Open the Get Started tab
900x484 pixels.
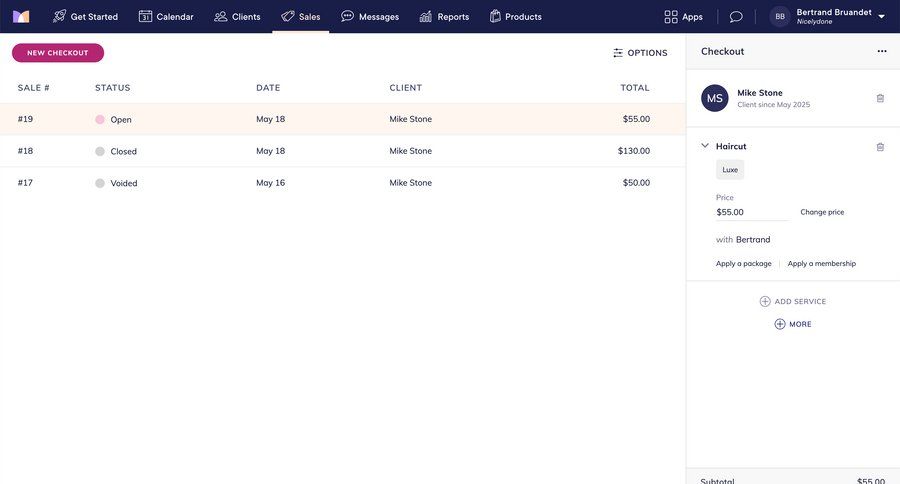tap(85, 17)
